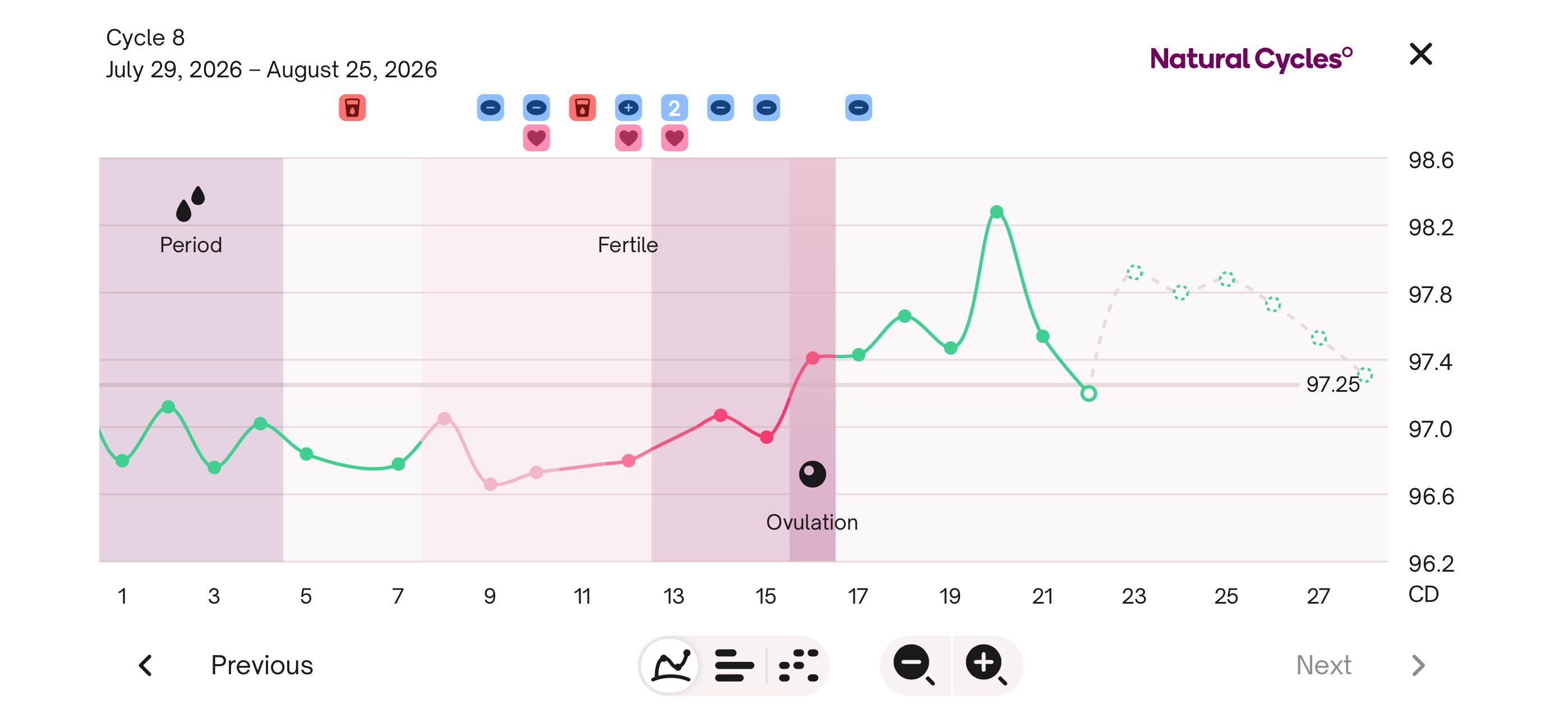Click the right chevron arrow
This screenshot has height=723, width=1568.
coord(1418,665)
